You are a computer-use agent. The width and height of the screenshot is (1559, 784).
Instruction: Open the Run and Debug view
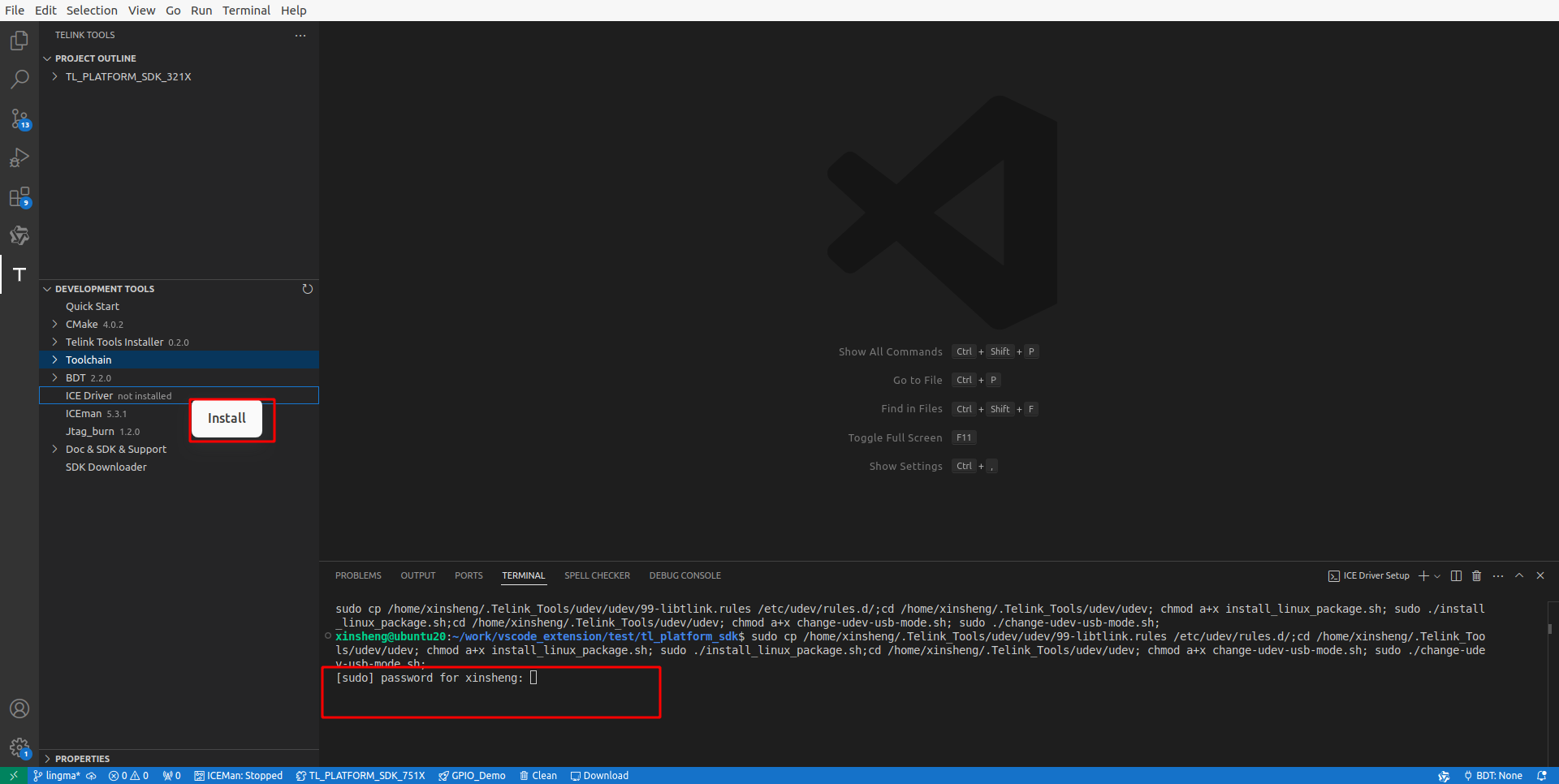point(19,158)
